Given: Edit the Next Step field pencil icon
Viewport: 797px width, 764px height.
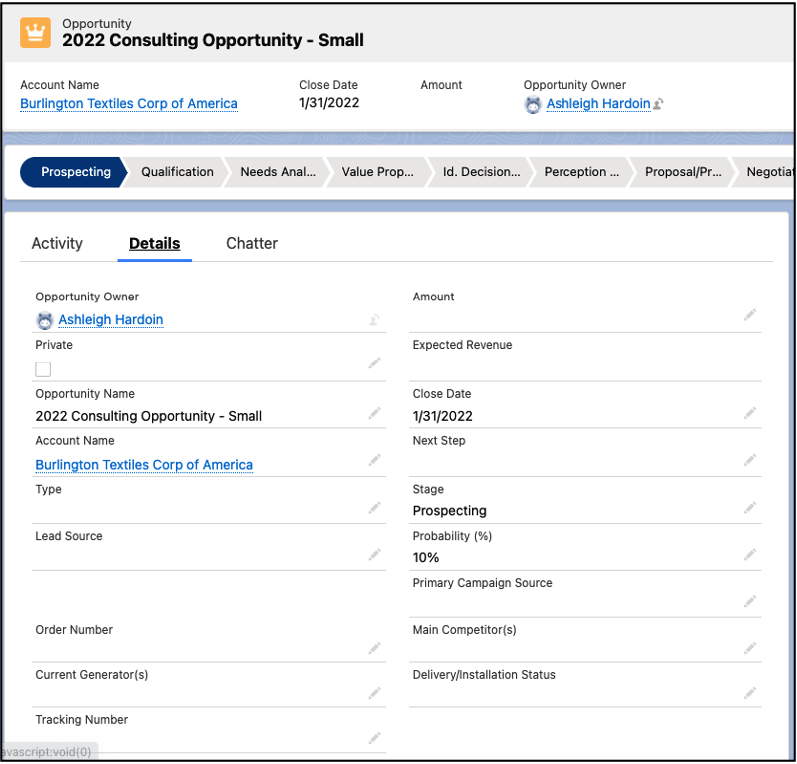Looking at the screenshot, I should click(x=750, y=460).
